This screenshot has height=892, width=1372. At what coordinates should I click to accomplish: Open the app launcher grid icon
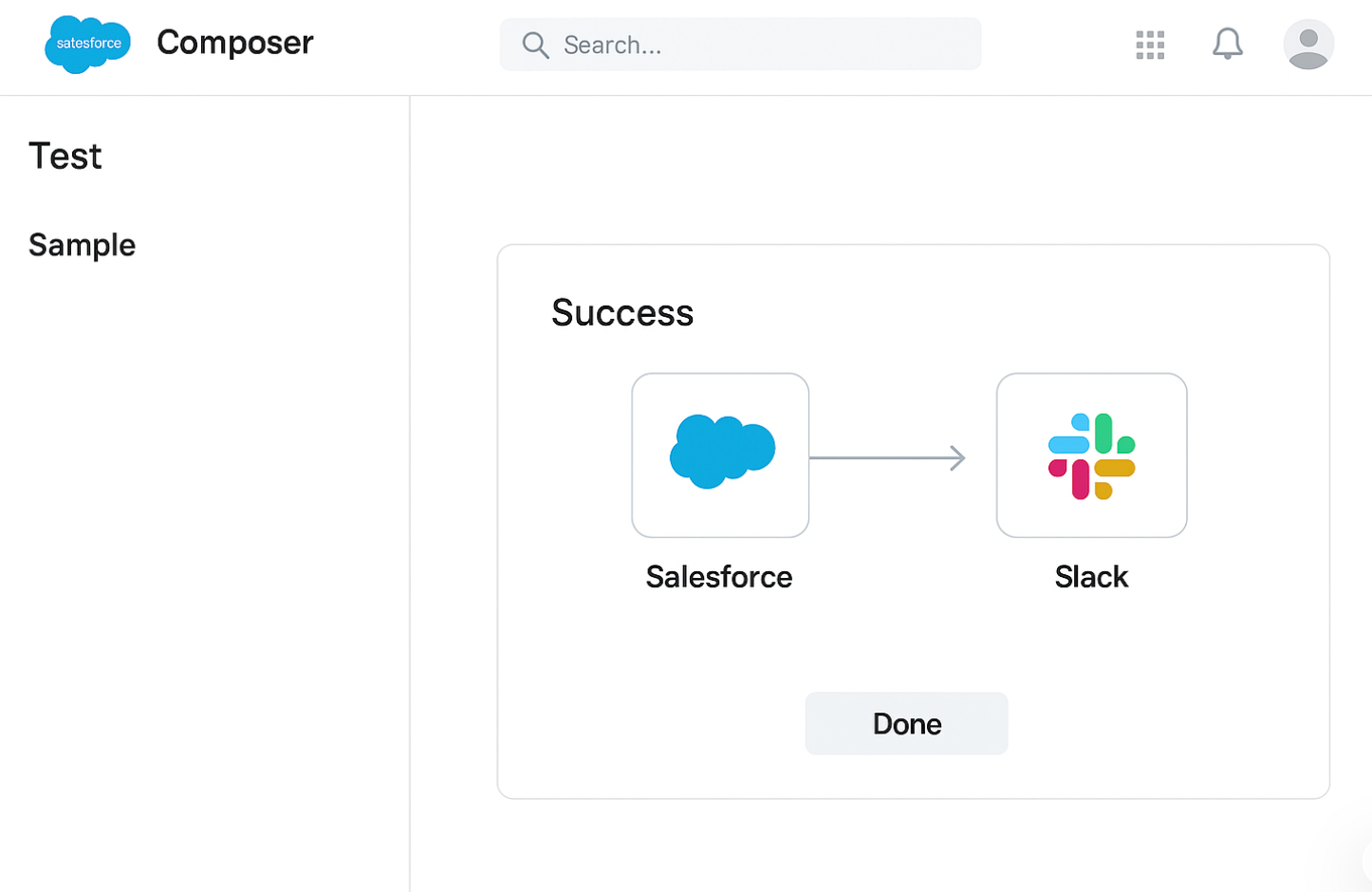click(x=1149, y=44)
